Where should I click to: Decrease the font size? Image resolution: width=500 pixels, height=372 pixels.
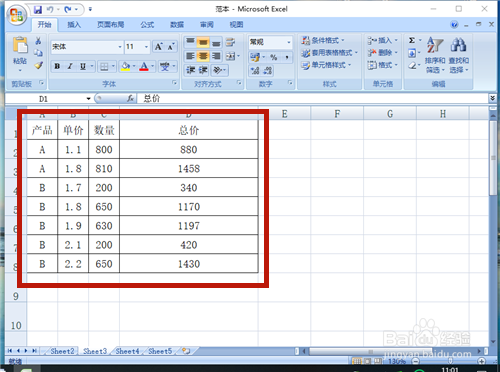171,47
